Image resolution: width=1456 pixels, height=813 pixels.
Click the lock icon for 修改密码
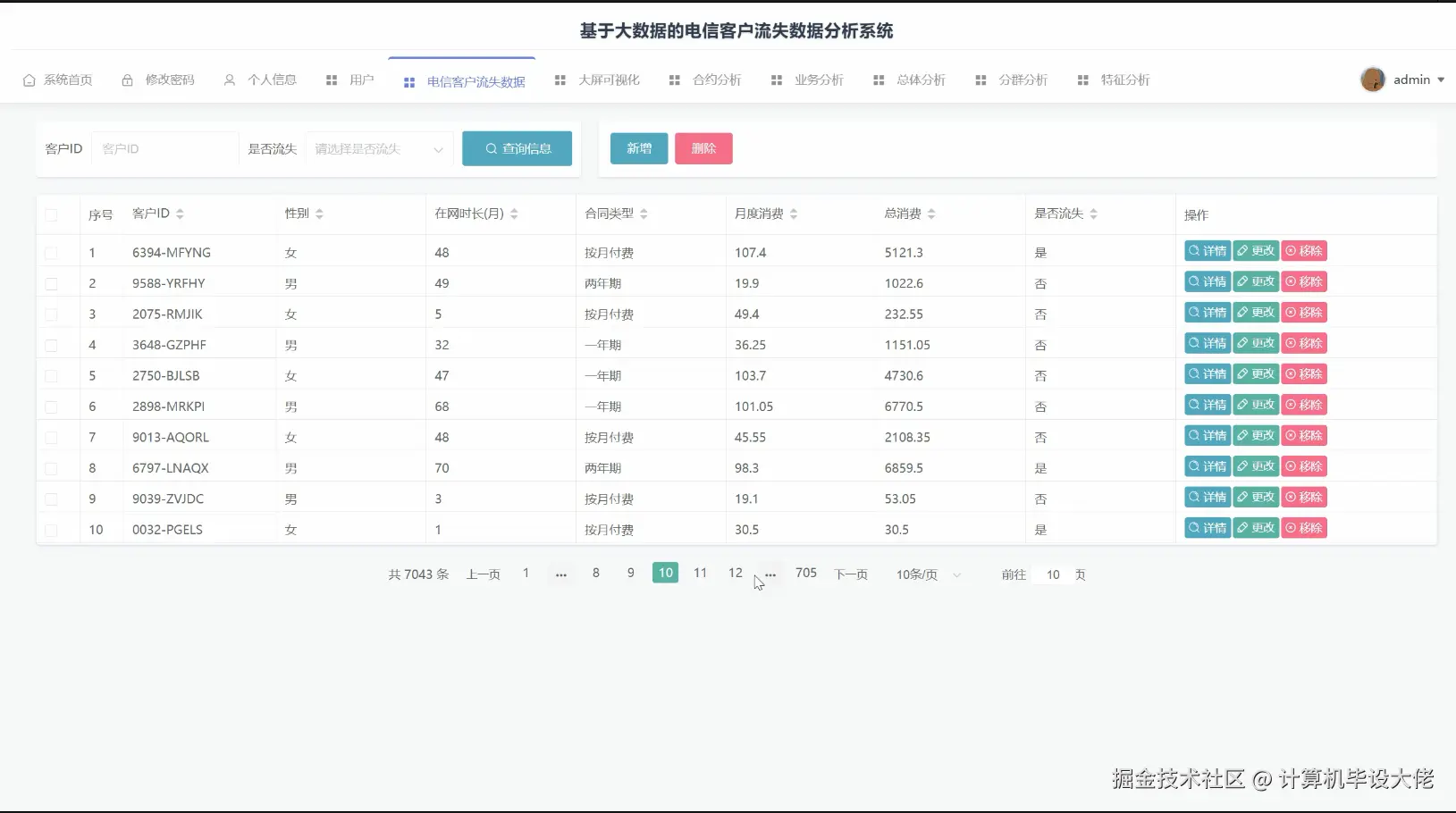126,80
